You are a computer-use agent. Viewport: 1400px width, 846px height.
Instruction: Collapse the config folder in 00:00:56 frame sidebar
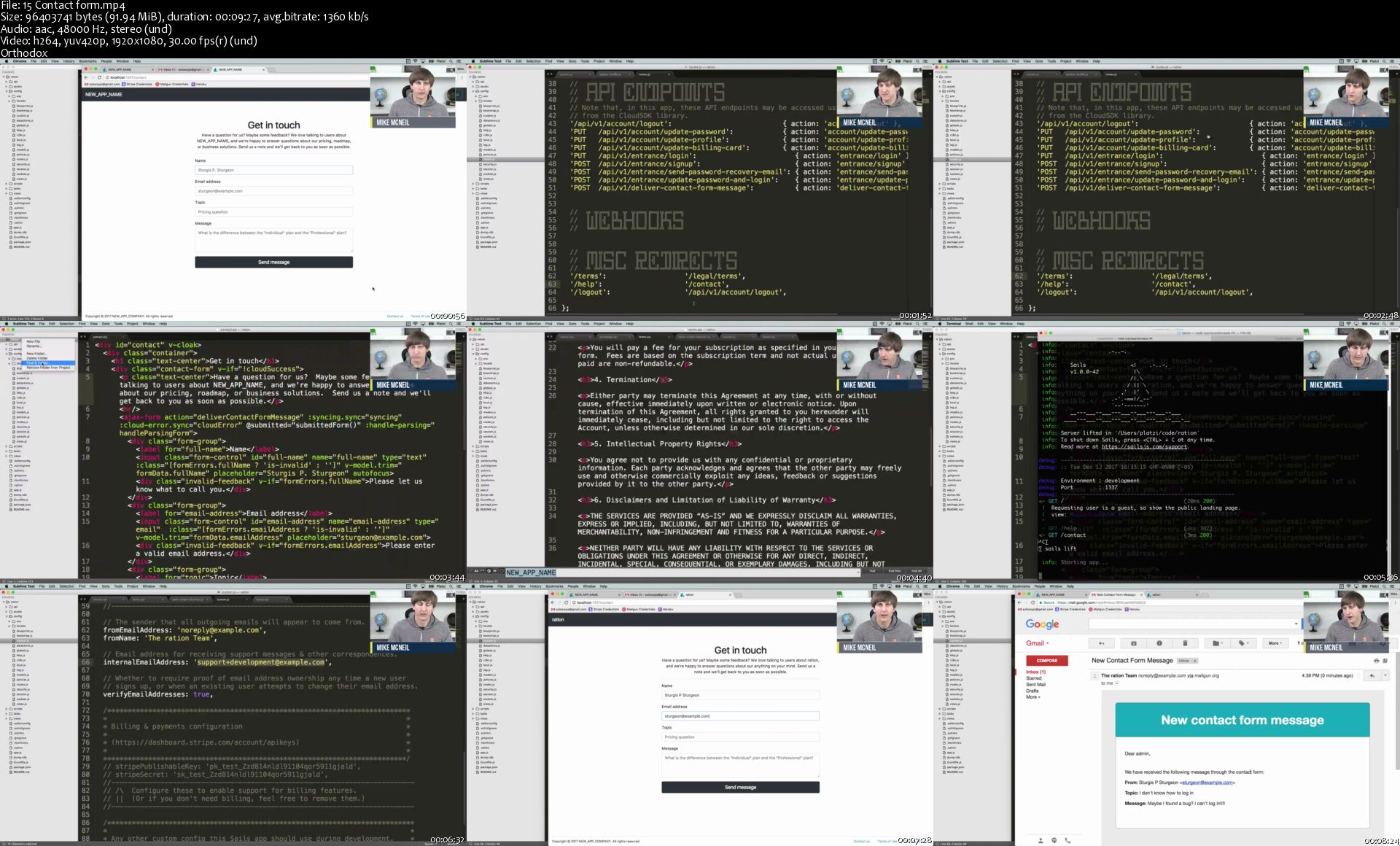(7, 91)
